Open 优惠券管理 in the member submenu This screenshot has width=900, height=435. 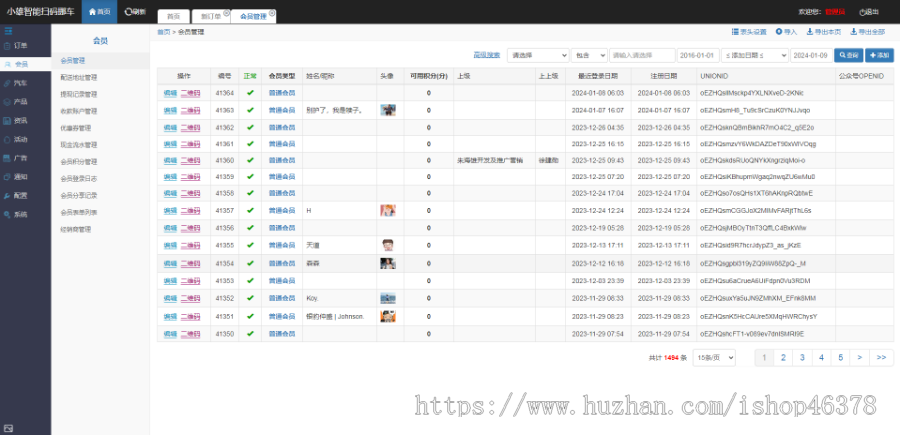(75, 128)
